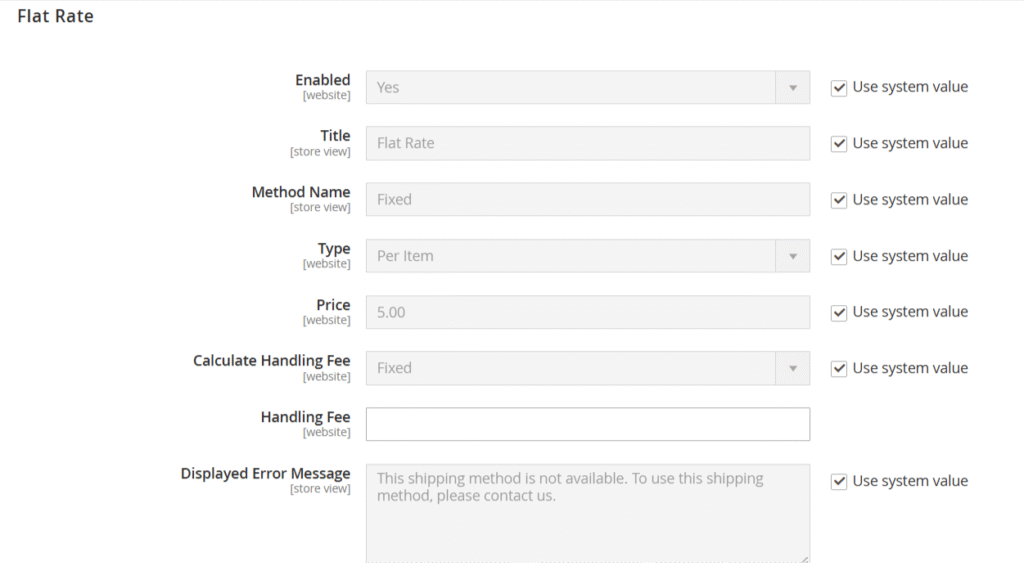1024x575 pixels.
Task: Click the Calculate Handling Fee label
Action: point(271,360)
